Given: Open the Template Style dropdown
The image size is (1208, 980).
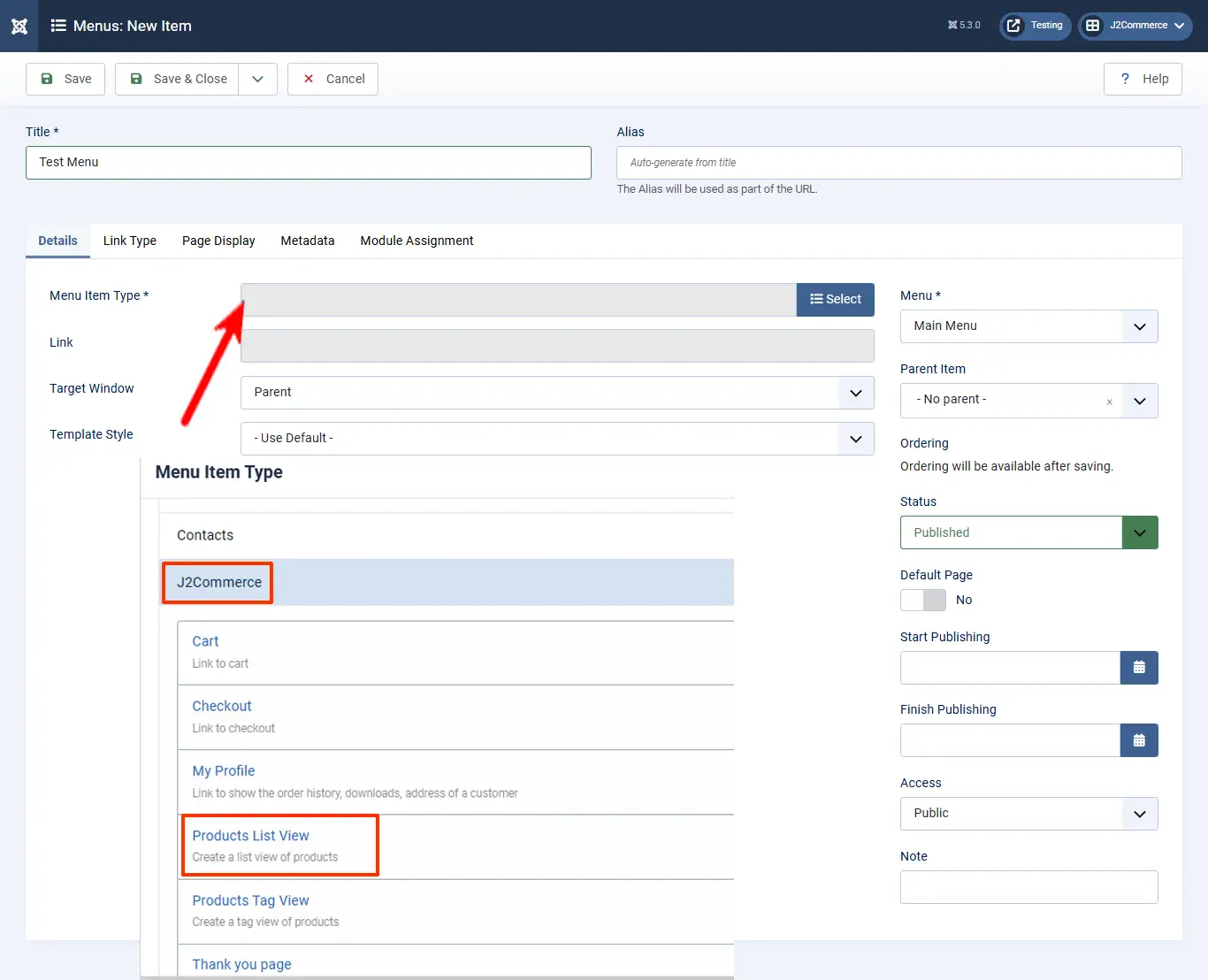Looking at the screenshot, I should pos(557,439).
